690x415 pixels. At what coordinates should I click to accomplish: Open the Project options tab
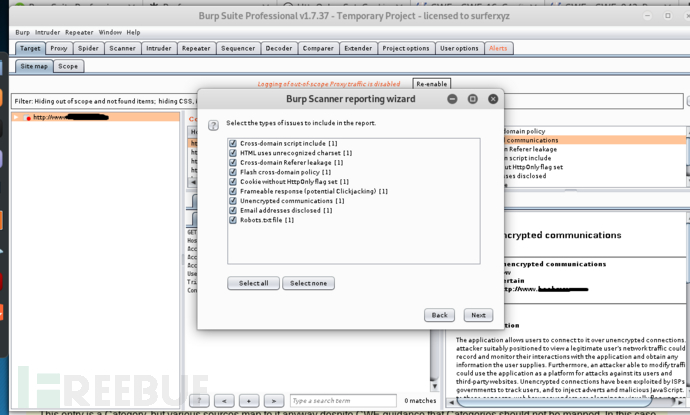(x=406, y=48)
